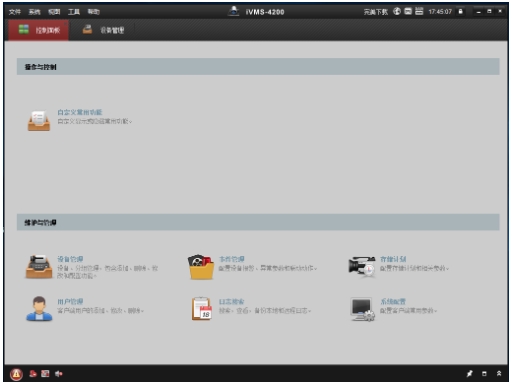516x382 pixels.
Task: Click the inbox icon on device management tab
Action: 87,29
